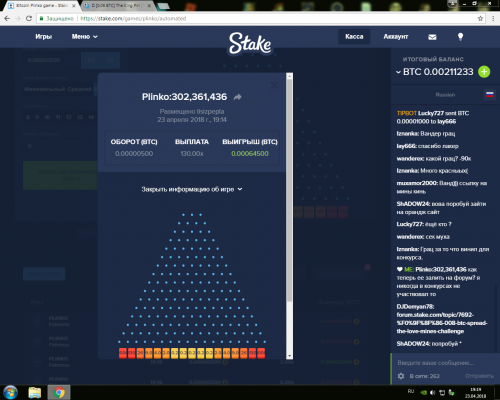
Task: Click the volume speaker tray icon
Action: (x=433, y=392)
